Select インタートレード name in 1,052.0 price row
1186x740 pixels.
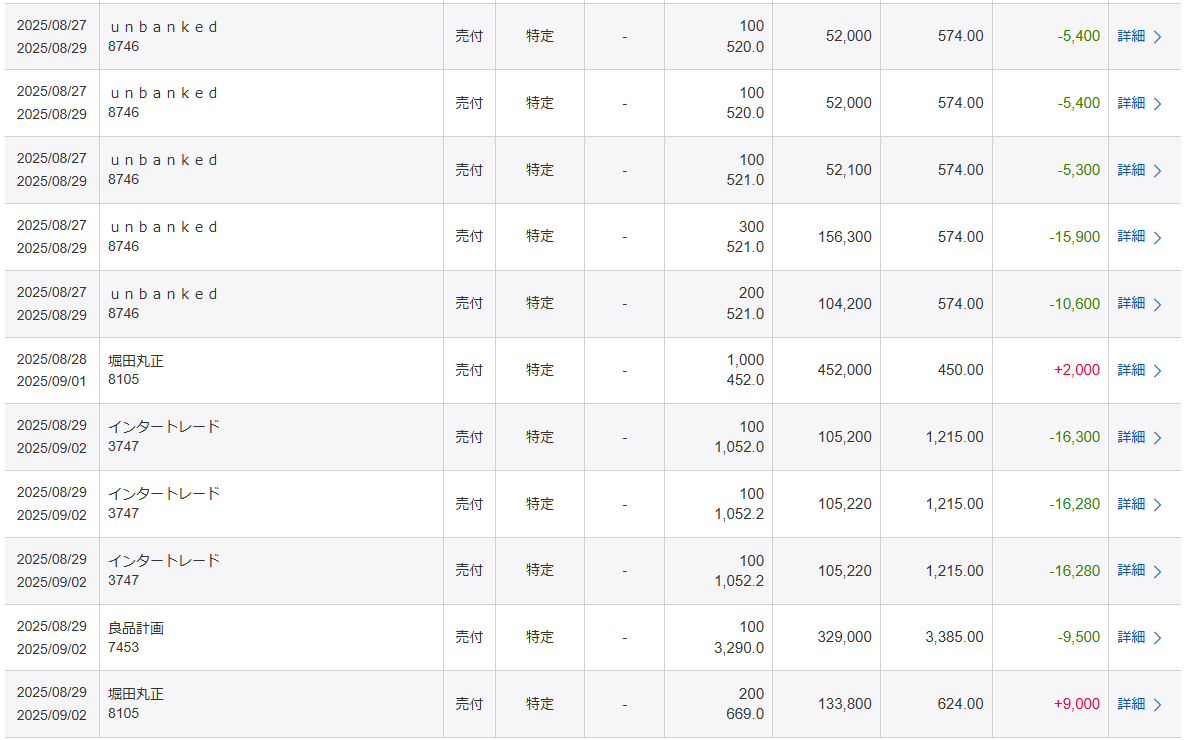pyautogui.click(x=163, y=427)
